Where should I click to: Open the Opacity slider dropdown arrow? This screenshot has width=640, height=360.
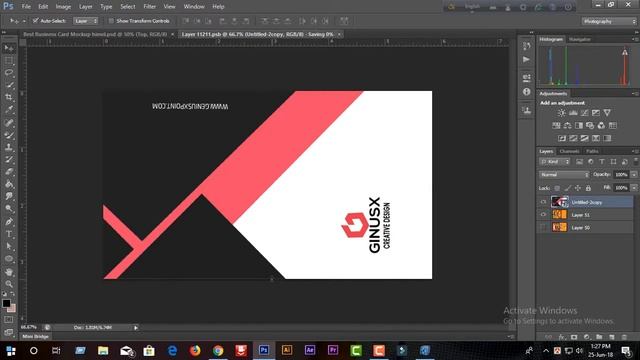click(x=634, y=175)
